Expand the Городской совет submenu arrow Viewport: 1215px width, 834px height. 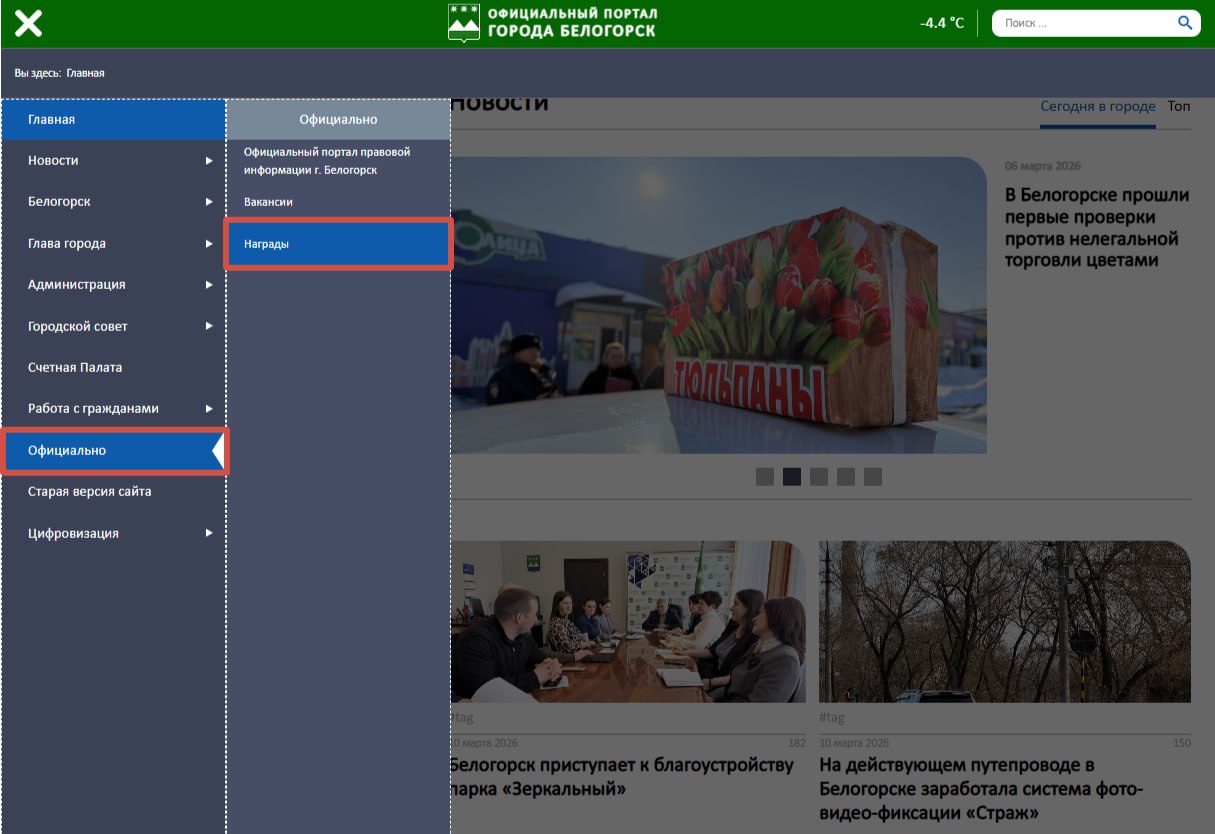click(209, 326)
